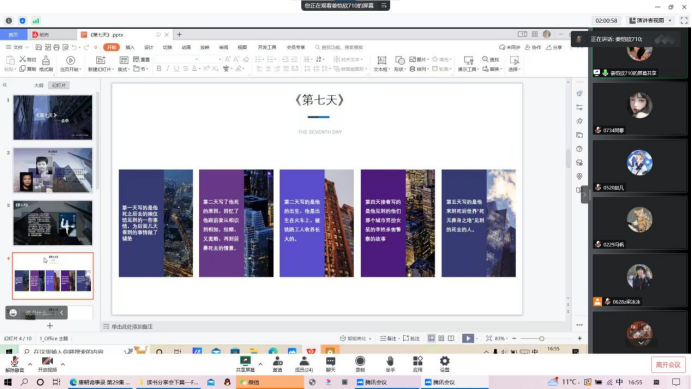Screen dimensions: 692x389
Task: Open meeting settings gear
Action: point(444,364)
